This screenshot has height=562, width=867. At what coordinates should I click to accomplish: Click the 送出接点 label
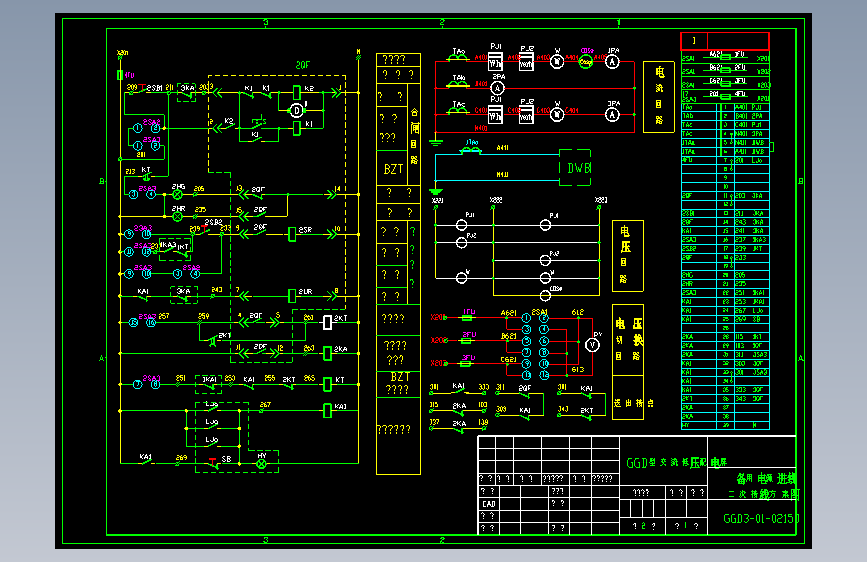[x=634, y=403]
